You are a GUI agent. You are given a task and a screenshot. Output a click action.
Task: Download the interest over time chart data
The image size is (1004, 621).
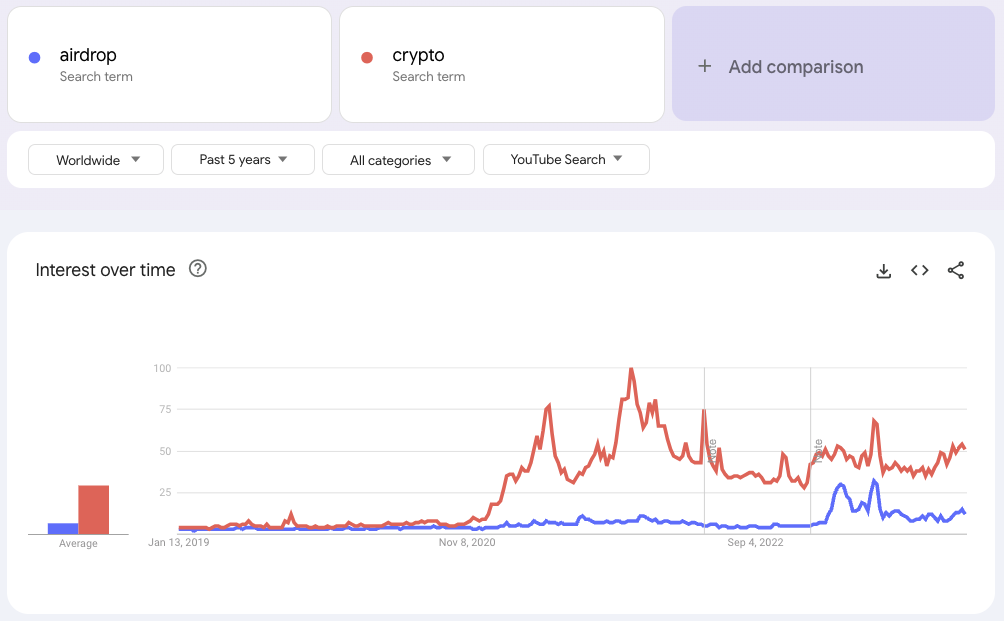coord(883,271)
